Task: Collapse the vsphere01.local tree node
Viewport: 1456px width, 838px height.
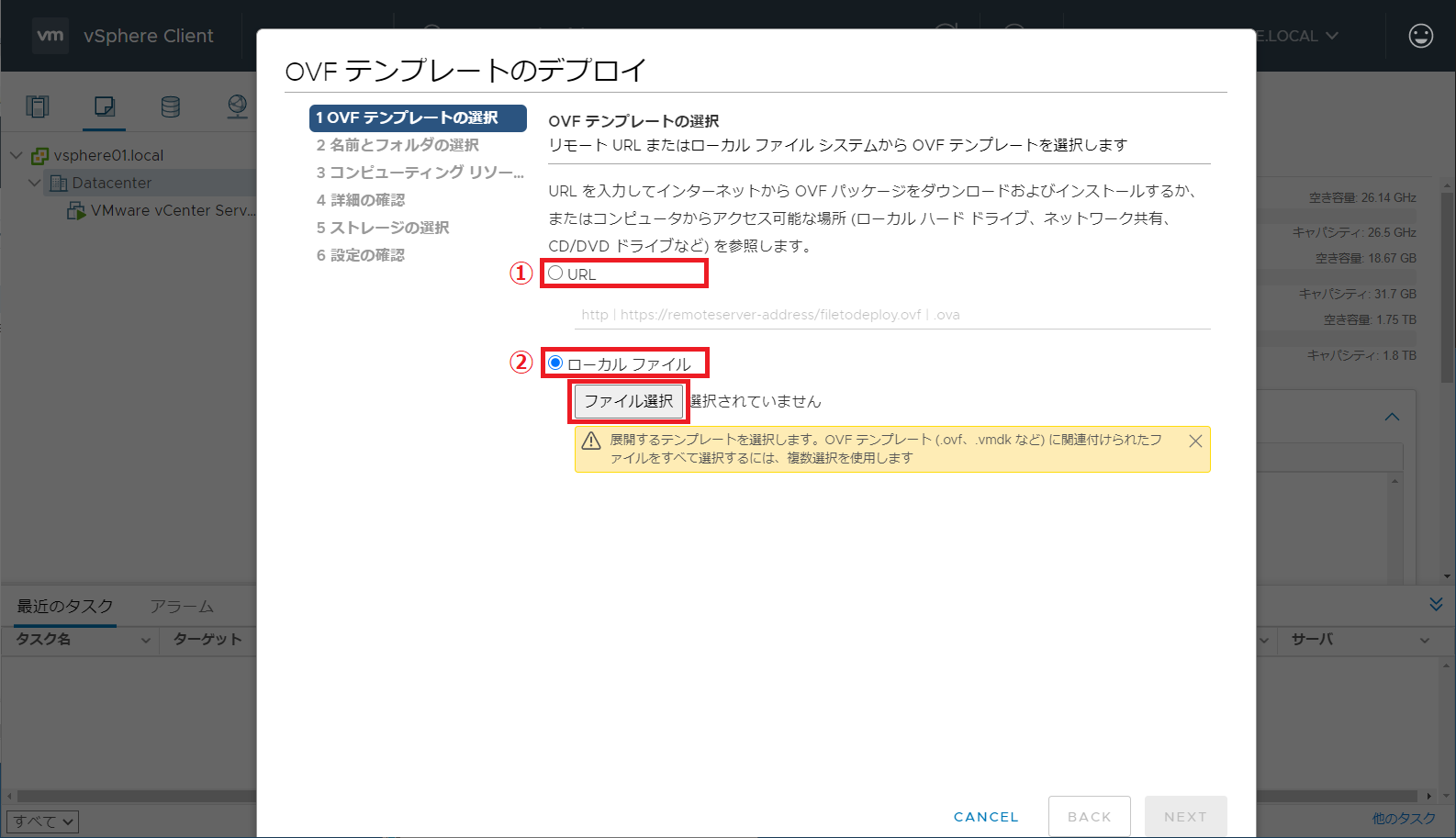Action: [x=16, y=155]
